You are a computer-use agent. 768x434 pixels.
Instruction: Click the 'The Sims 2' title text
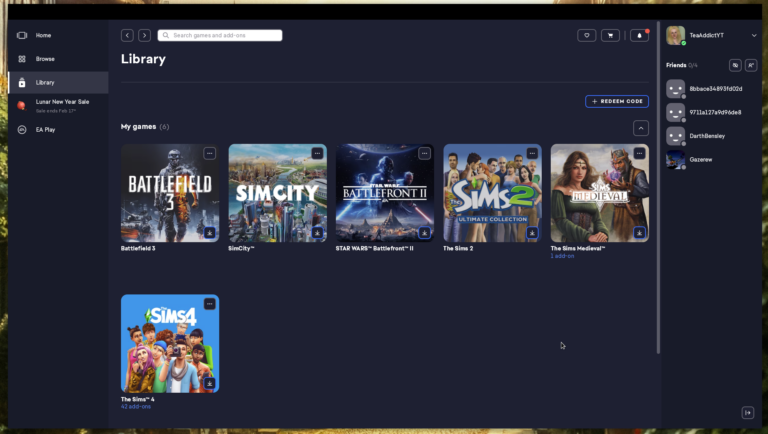(458, 248)
